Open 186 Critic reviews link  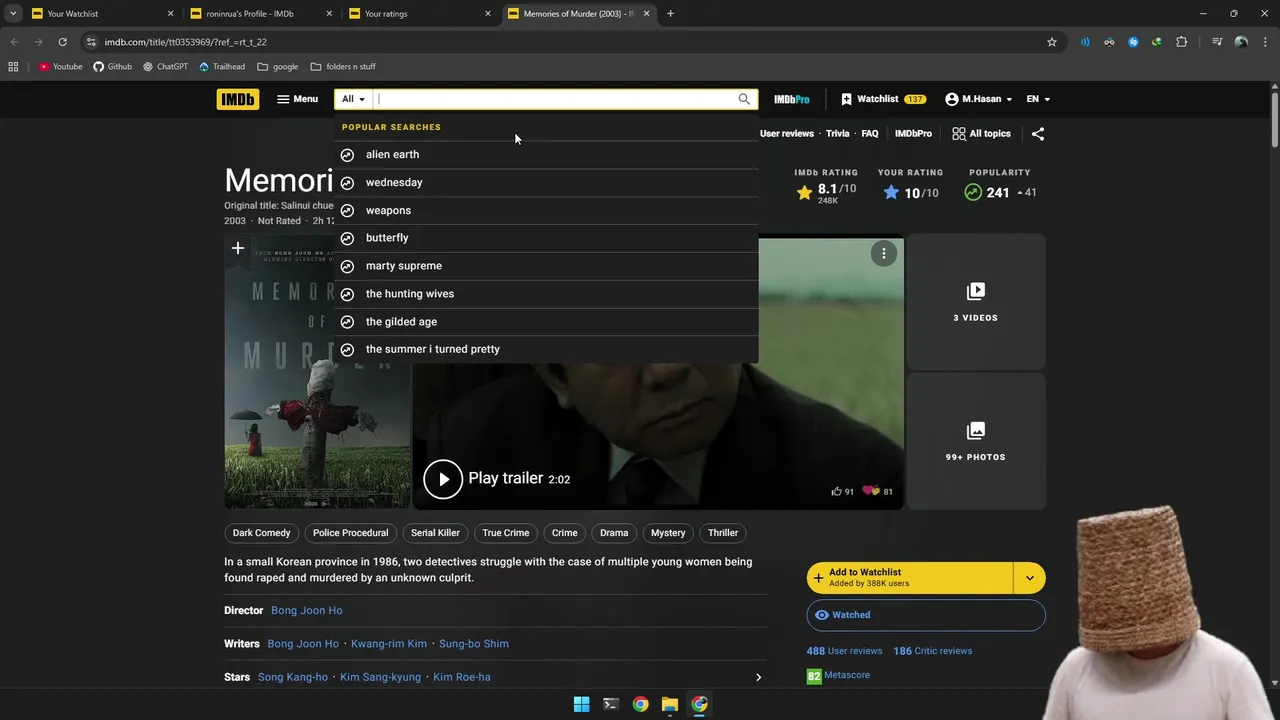click(x=933, y=651)
